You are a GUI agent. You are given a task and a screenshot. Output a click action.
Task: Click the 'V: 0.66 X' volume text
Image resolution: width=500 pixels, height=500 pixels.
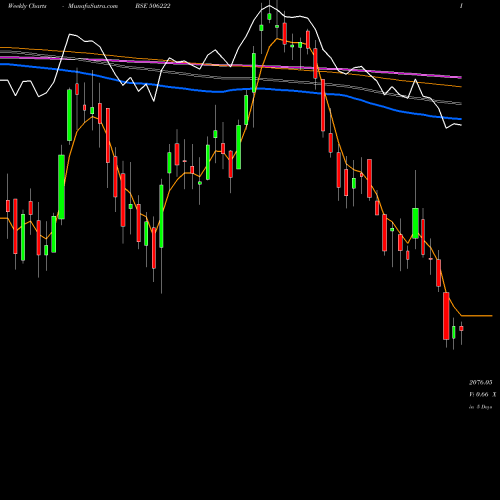483,395
